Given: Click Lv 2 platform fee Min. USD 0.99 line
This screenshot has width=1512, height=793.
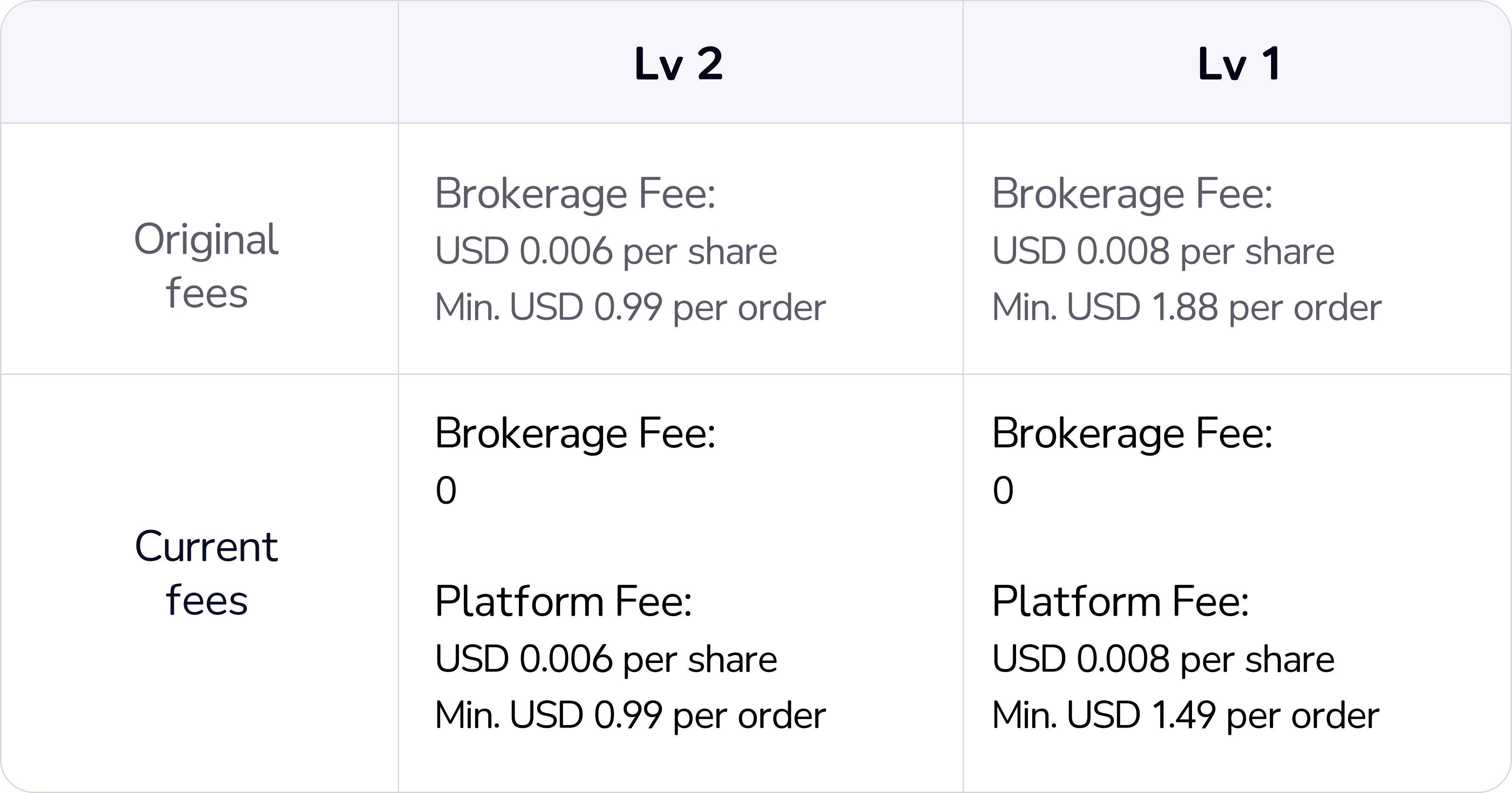Looking at the screenshot, I should click(x=630, y=716).
